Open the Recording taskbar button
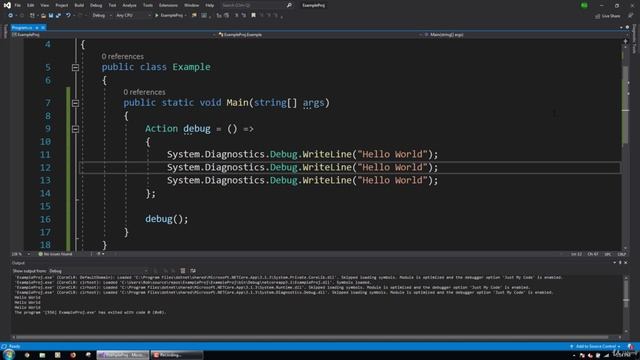The width and height of the screenshot is (640, 360). point(176,355)
